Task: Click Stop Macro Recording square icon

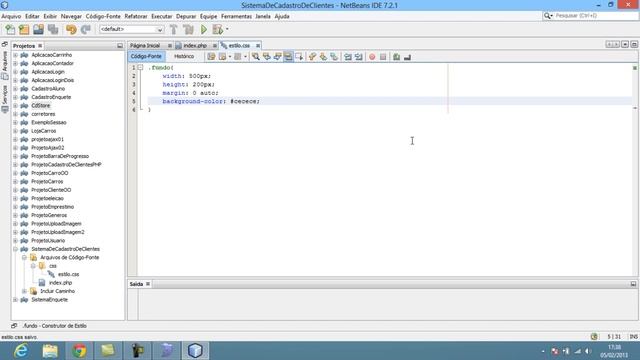Action: click(x=383, y=57)
